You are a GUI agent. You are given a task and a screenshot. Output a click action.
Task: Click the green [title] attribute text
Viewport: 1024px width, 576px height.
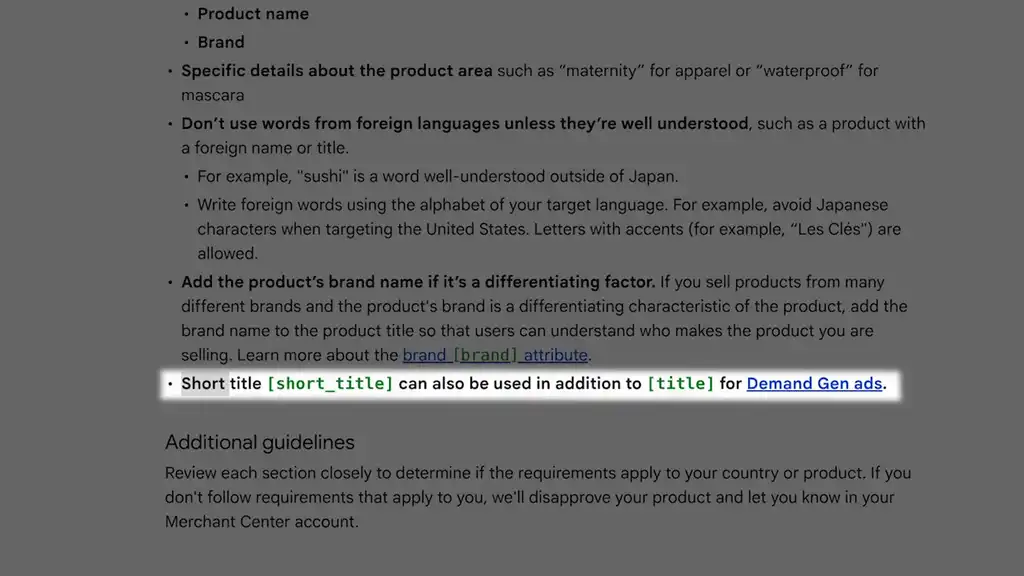pyautogui.click(x=680, y=383)
